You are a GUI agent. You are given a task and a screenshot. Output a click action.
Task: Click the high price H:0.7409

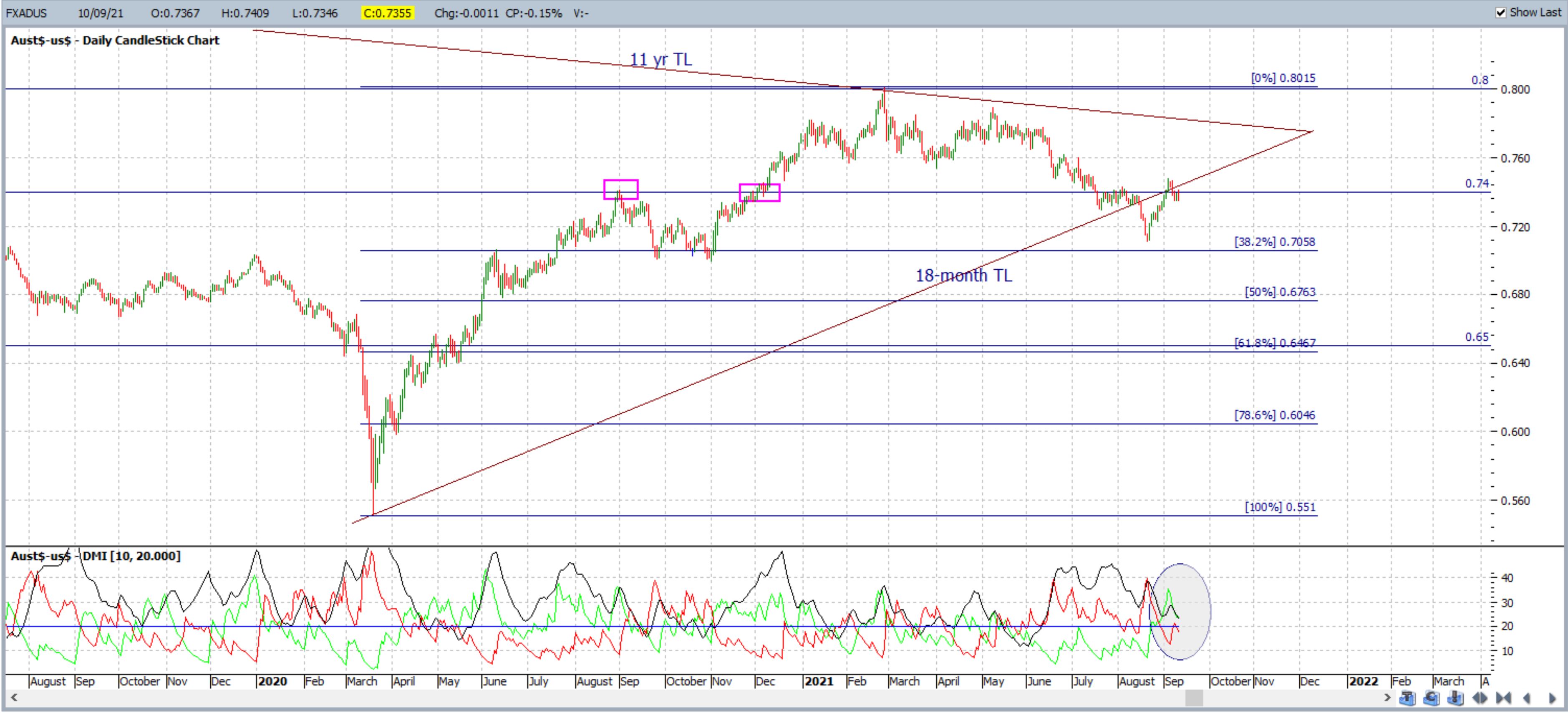[245, 13]
